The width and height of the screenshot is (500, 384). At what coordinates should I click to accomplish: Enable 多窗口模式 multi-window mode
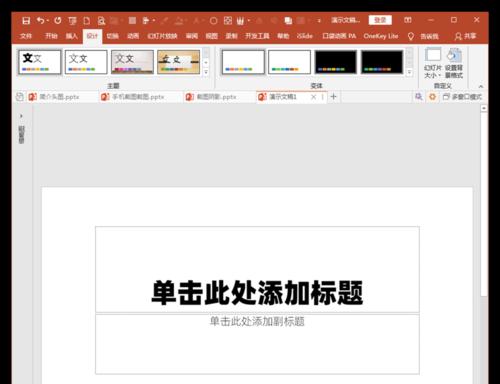click(462, 97)
